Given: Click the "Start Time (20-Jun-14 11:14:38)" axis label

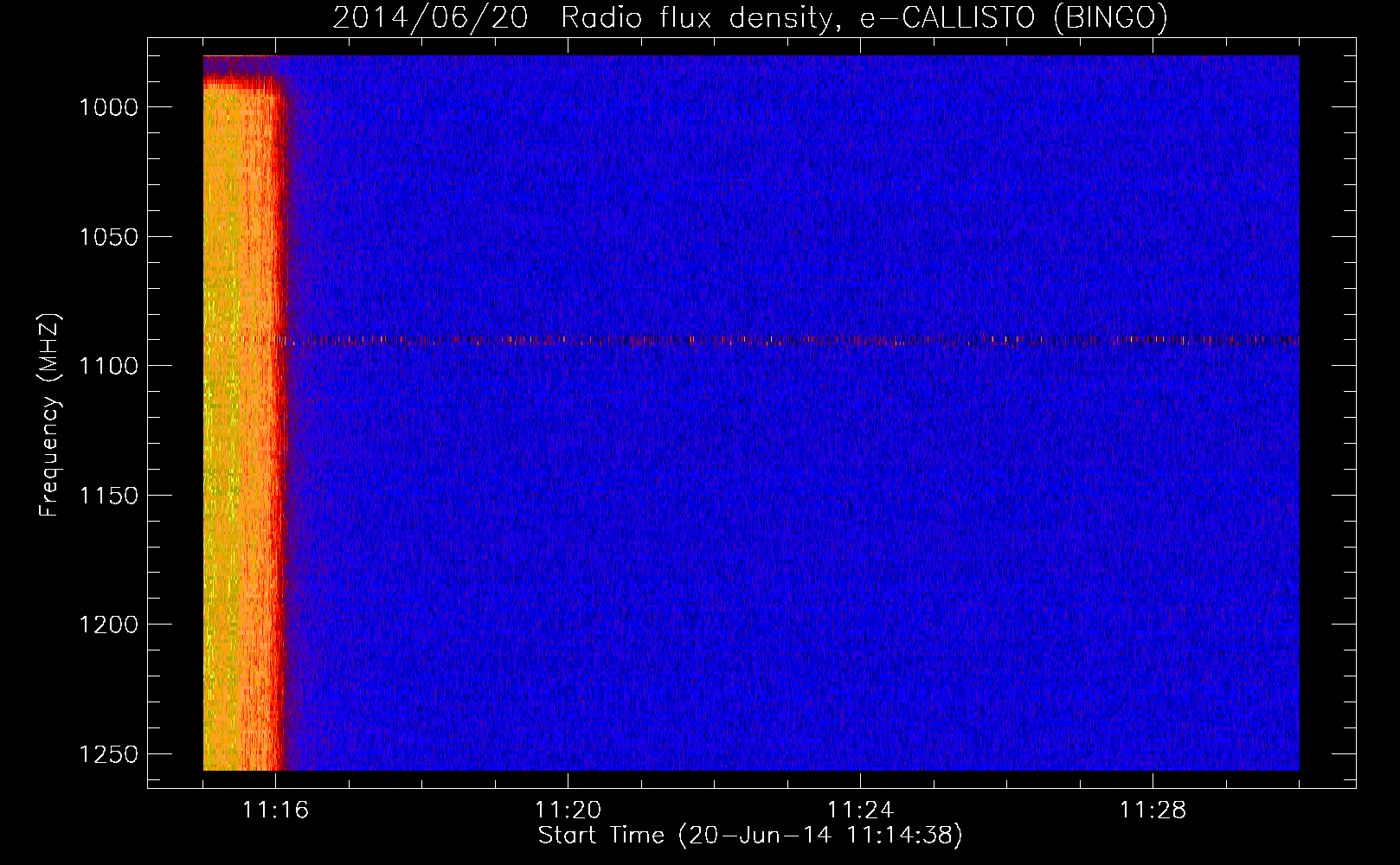Looking at the screenshot, I should (750, 836).
